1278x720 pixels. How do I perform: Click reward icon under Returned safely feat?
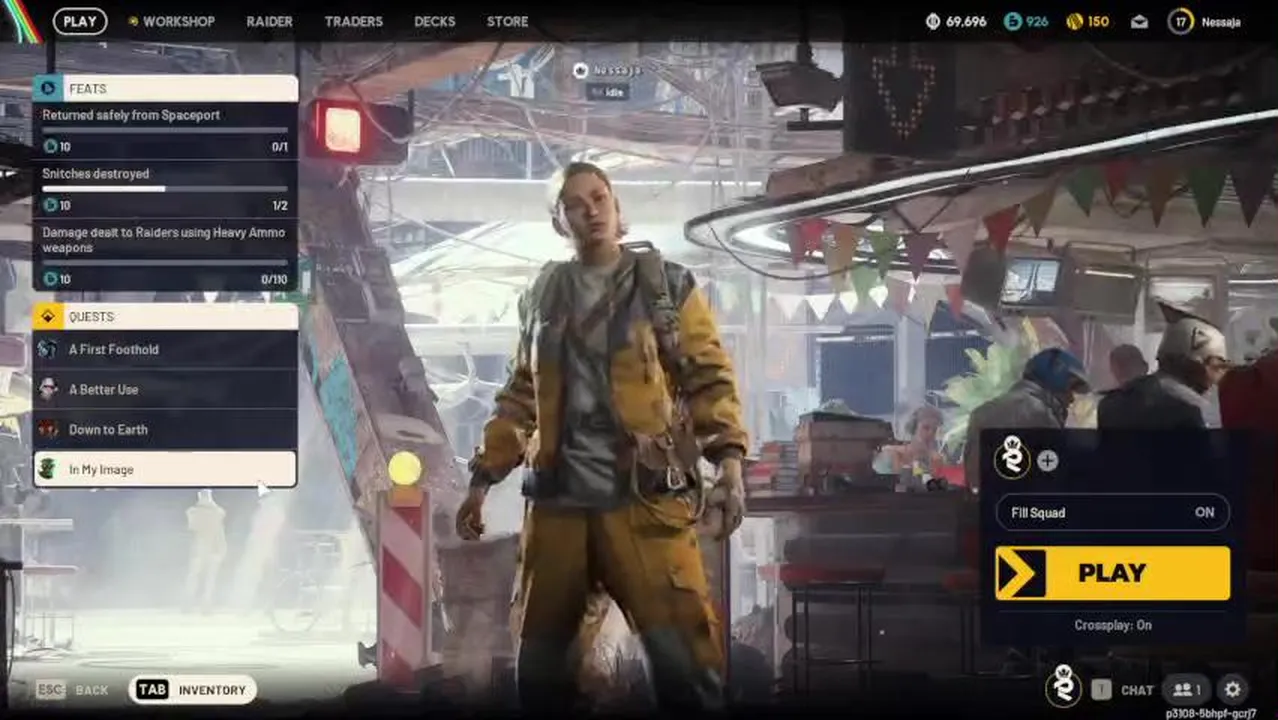50,147
